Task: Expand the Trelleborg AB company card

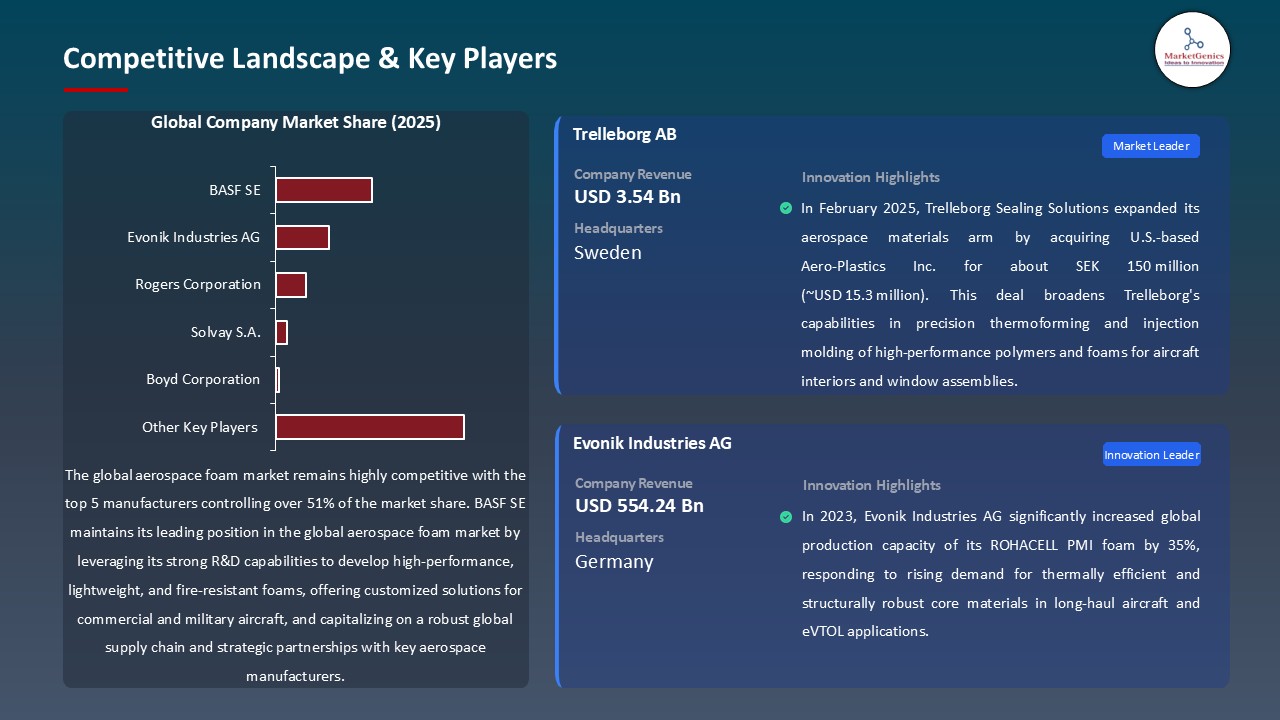Action: [890, 255]
